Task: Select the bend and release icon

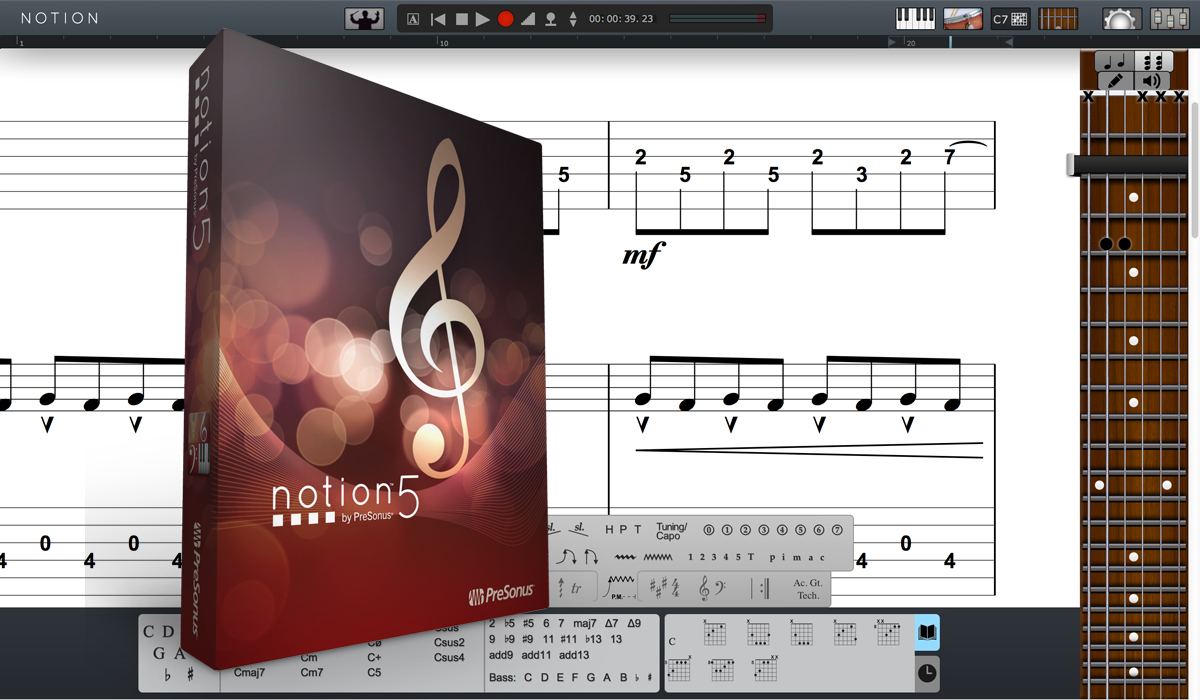Action: coord(566,556)
